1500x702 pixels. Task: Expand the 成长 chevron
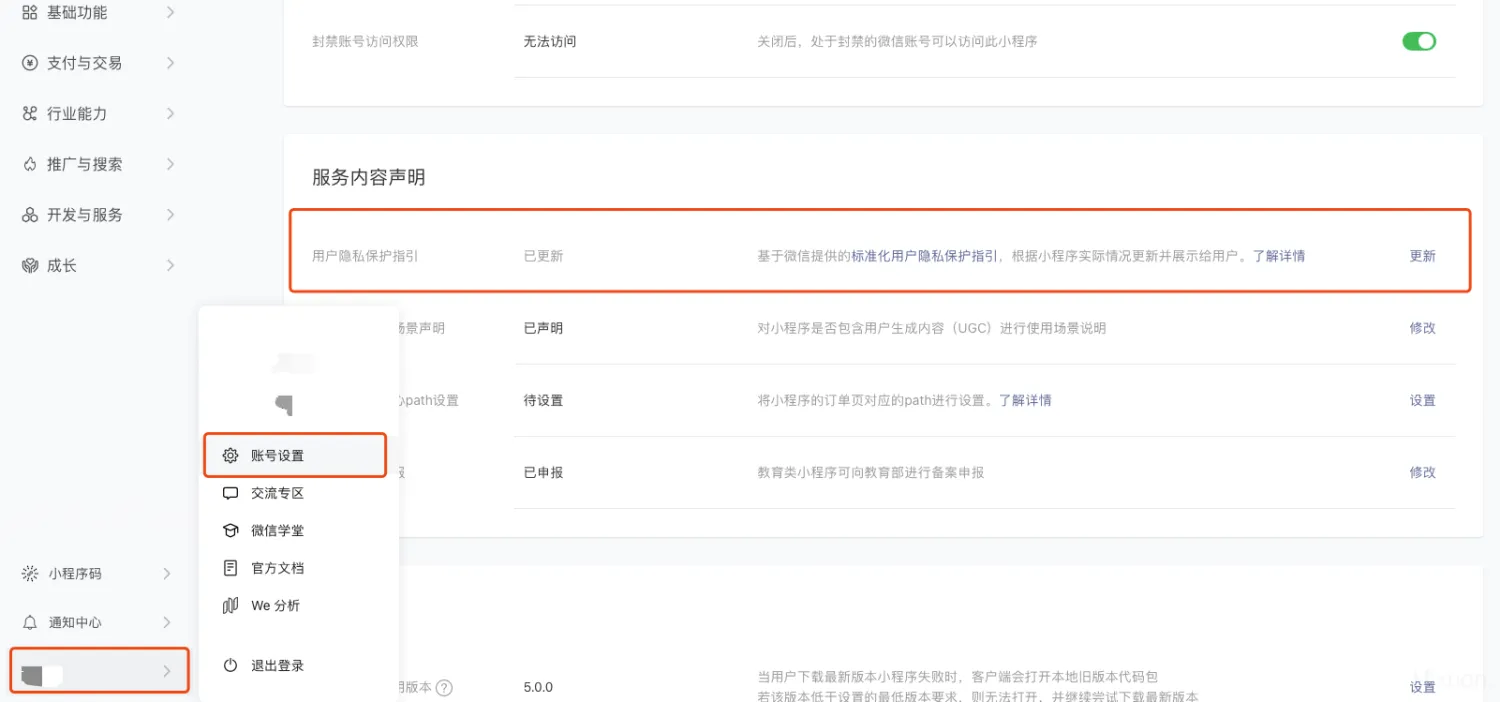pos(170,265)
